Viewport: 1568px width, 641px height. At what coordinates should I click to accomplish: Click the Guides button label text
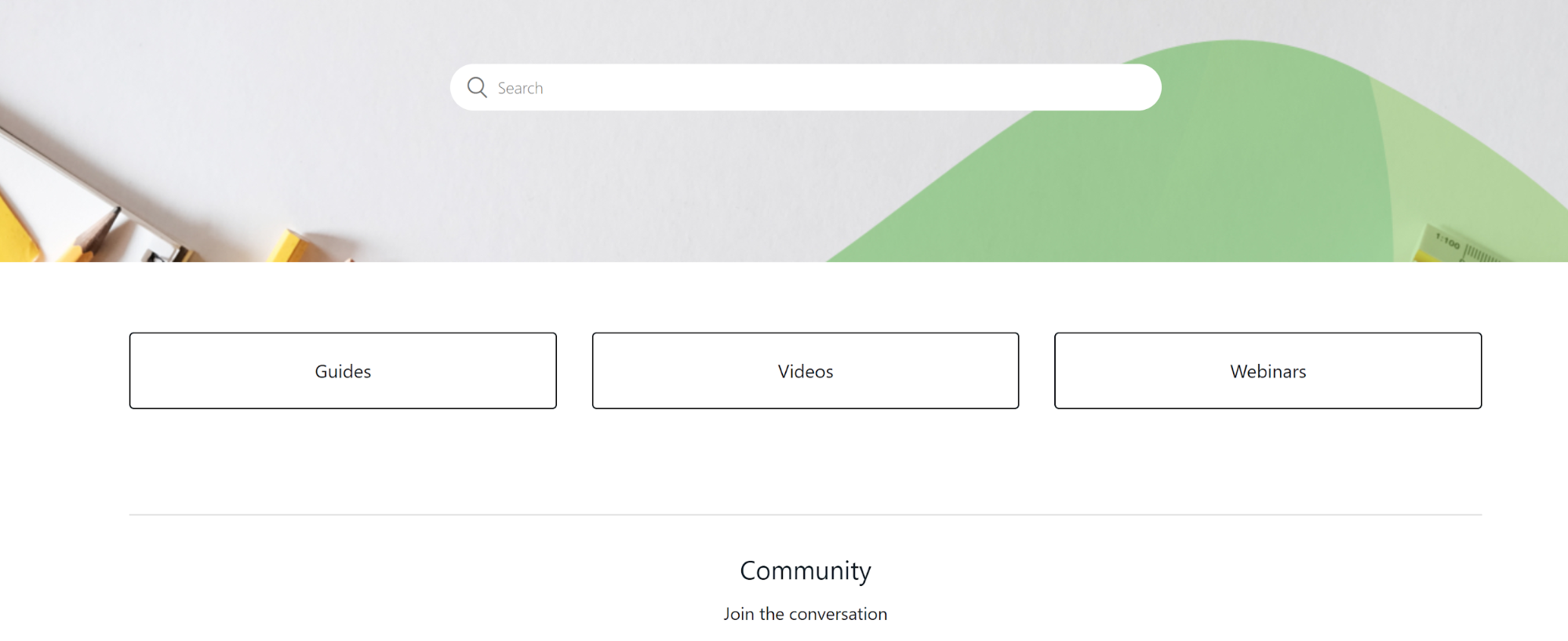(x=343, y=371)
